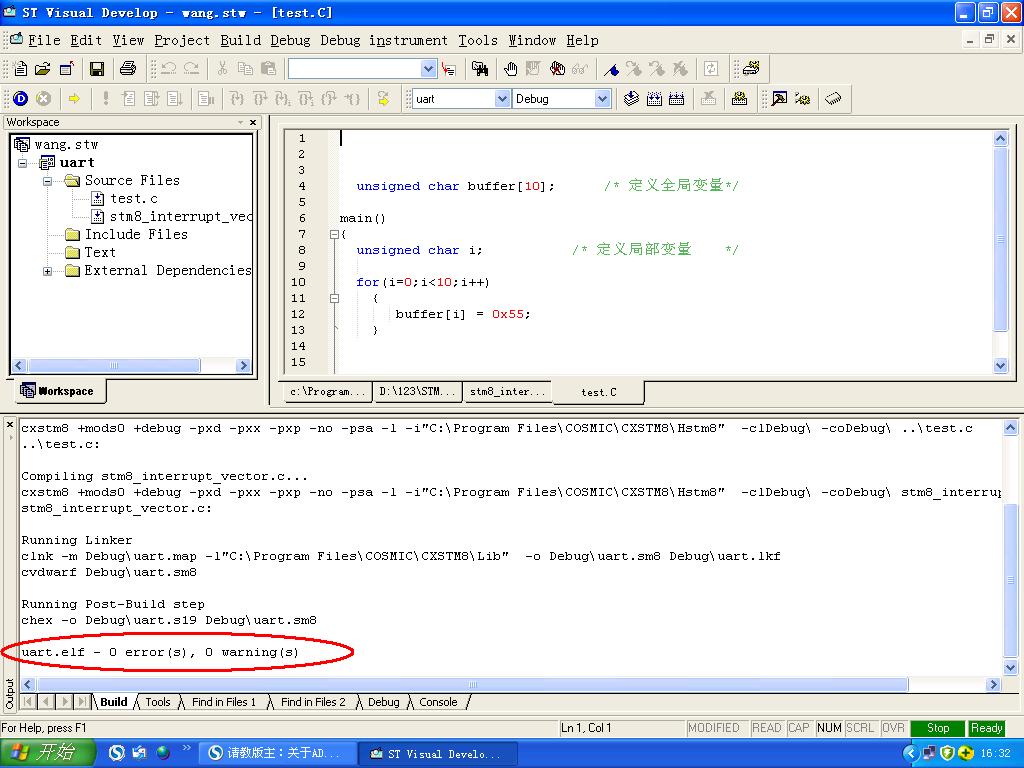Screen dimensions: 1024x768
Task: Select the Debug output tab
Action: (383, 702)
